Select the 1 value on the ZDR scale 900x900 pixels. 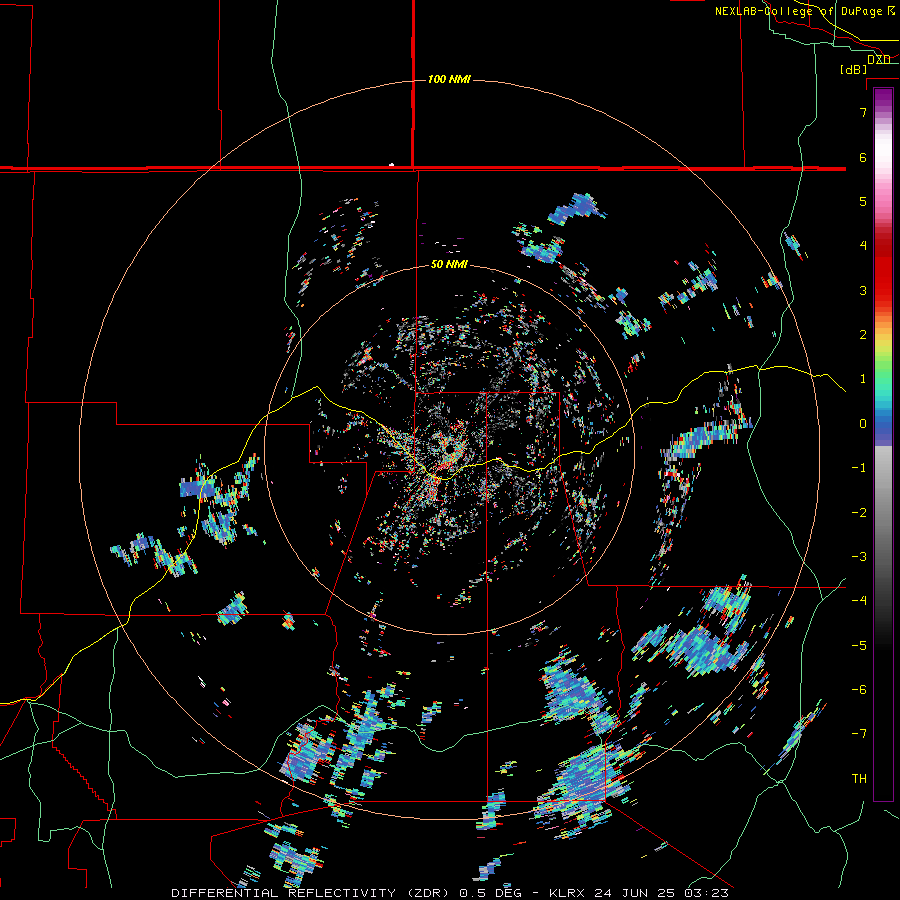pos(863,379)
